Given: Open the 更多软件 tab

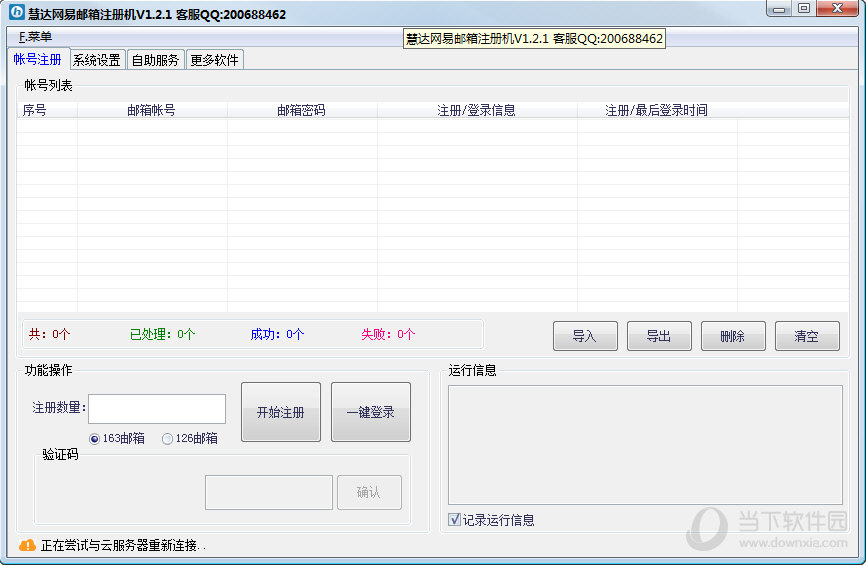Looking at the screenshot, I should pyautogui.click(x=214, y=60).
